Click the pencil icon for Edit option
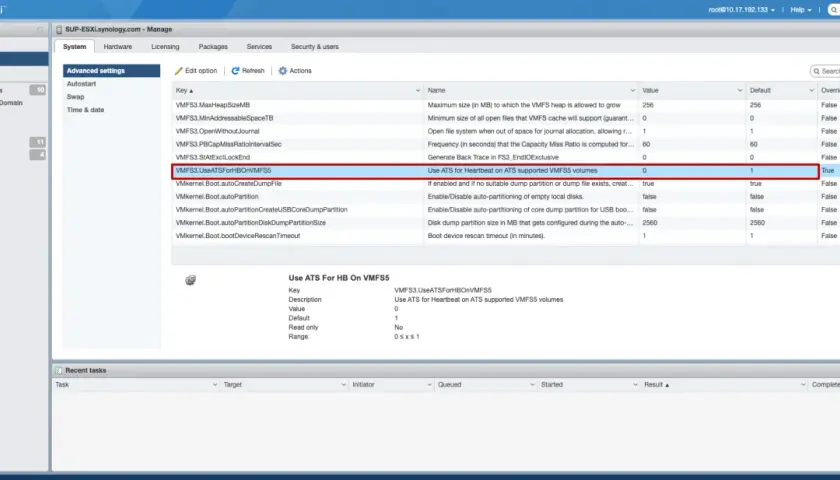The image size is (840, 480). 179,71
